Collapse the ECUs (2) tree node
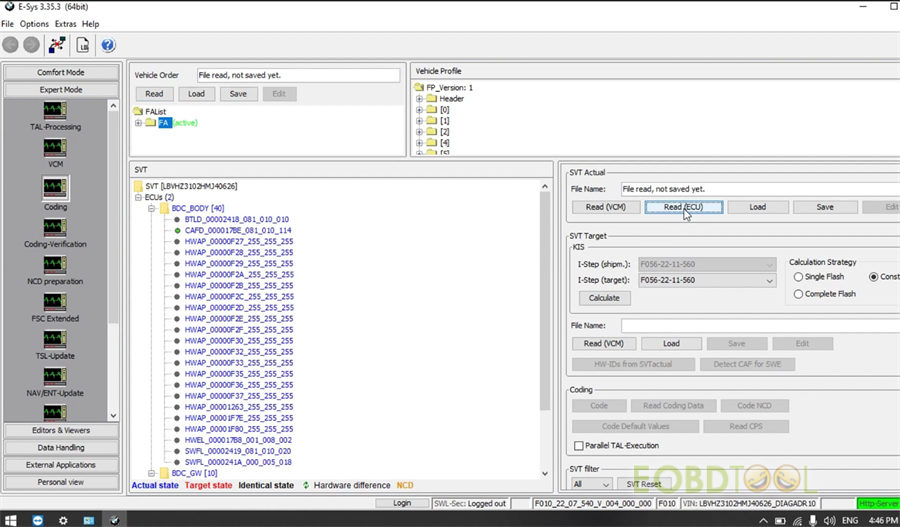This screenshot has height=527, width=900. click(x=138, y=197)
